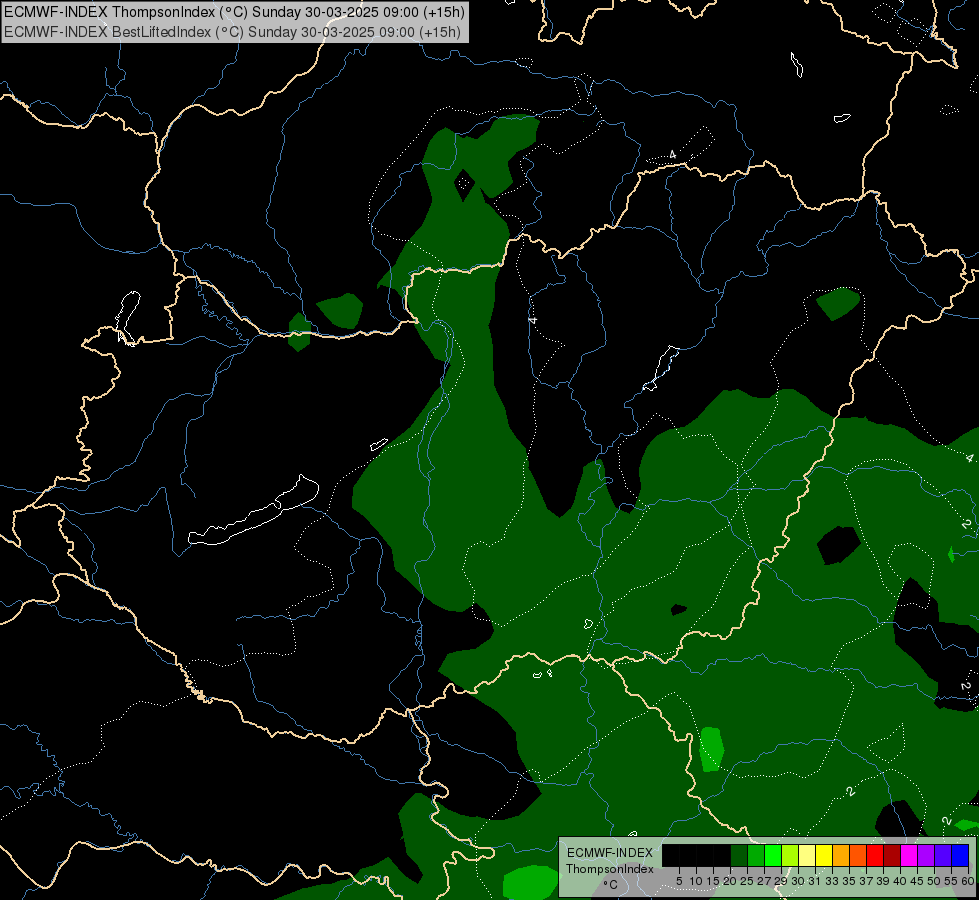979x900 pixels.
Task: Pick the bright green 27–29 legend swatch
Action: coord(773,855)
